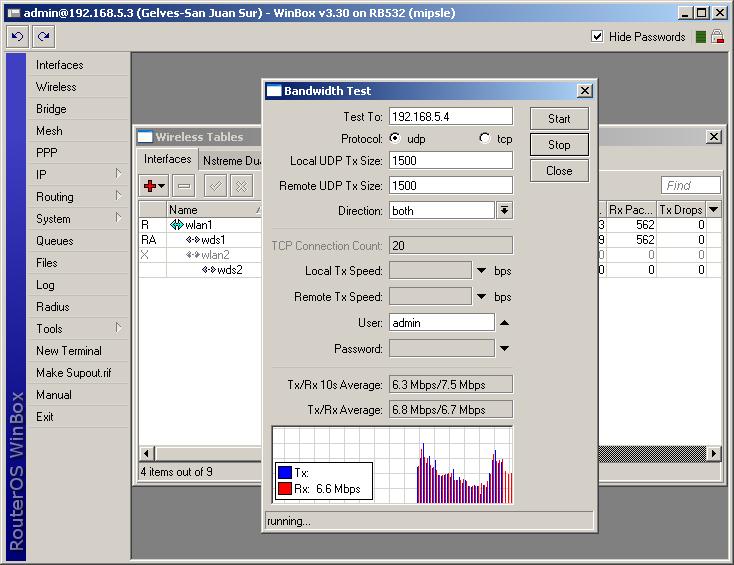The image size is (734, 565).
Task: Click the wlan2 interface icon
Action: click(193, 255)
